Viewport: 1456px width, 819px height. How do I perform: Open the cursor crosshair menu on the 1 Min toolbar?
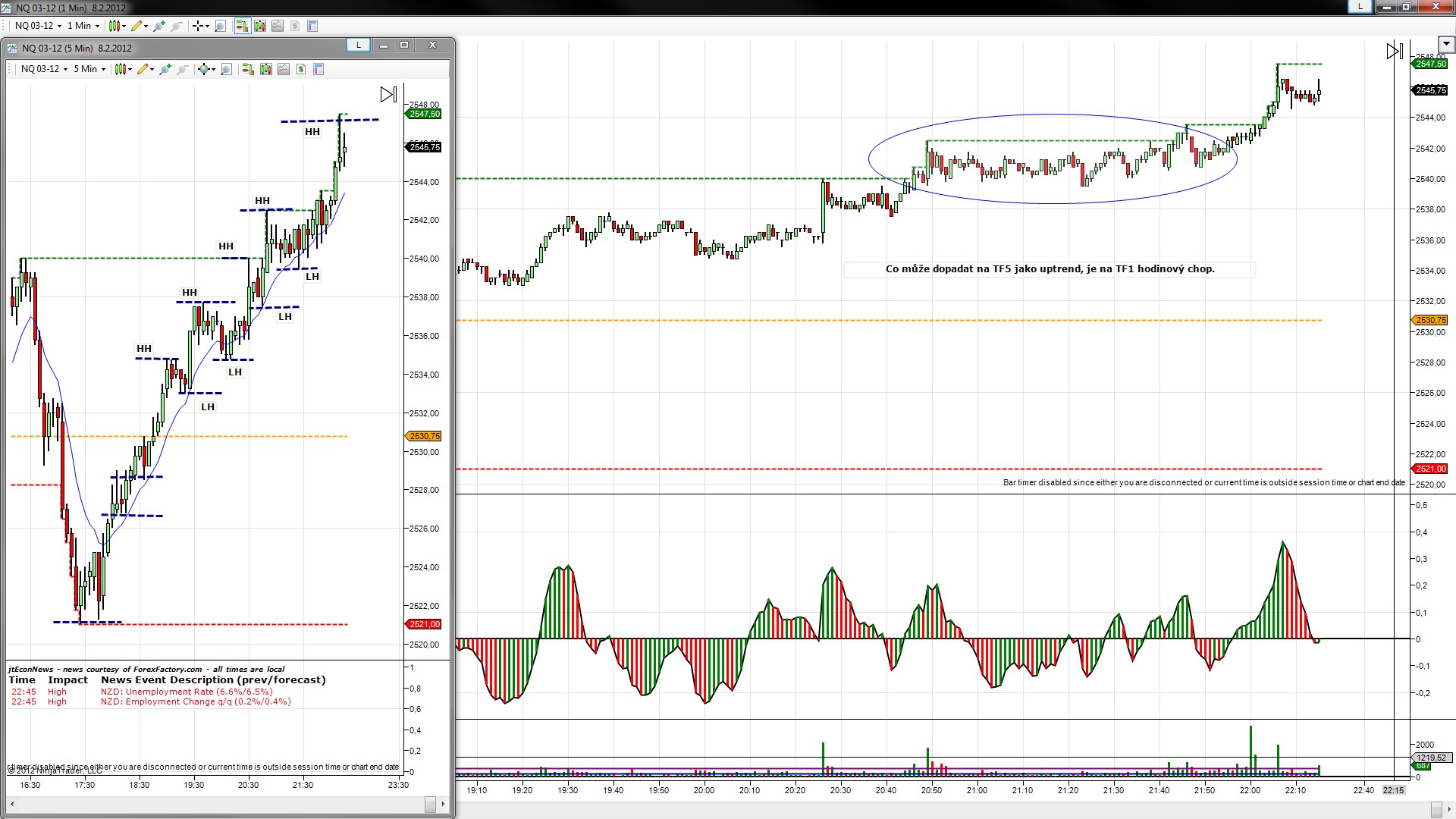point(199,26)
